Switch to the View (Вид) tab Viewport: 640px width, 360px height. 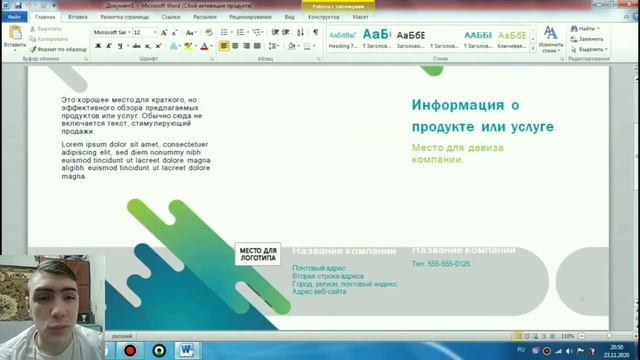click(289, 17)
